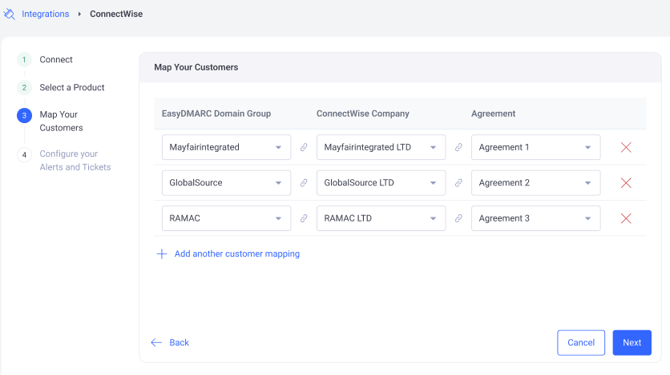This screenshot has height=375, width=670.
Task: Expand the GlobalSource LTD company dropdown
Action: pyautogui.click(x=381, y=183)
